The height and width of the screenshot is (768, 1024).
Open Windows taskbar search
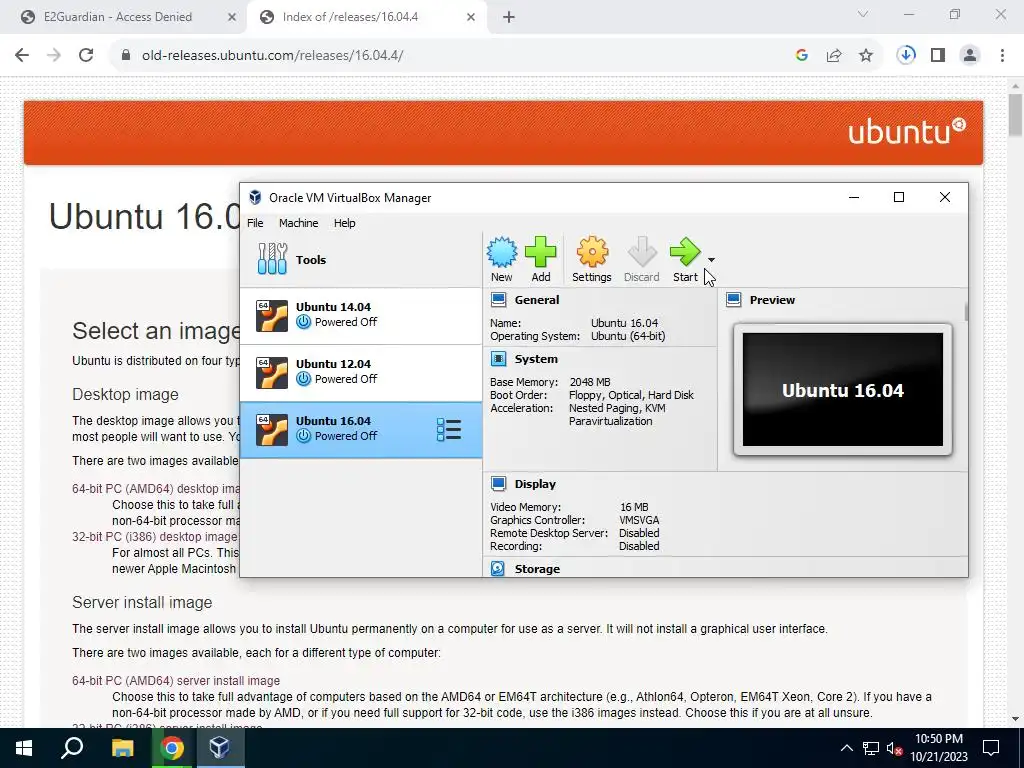point(72,748)
